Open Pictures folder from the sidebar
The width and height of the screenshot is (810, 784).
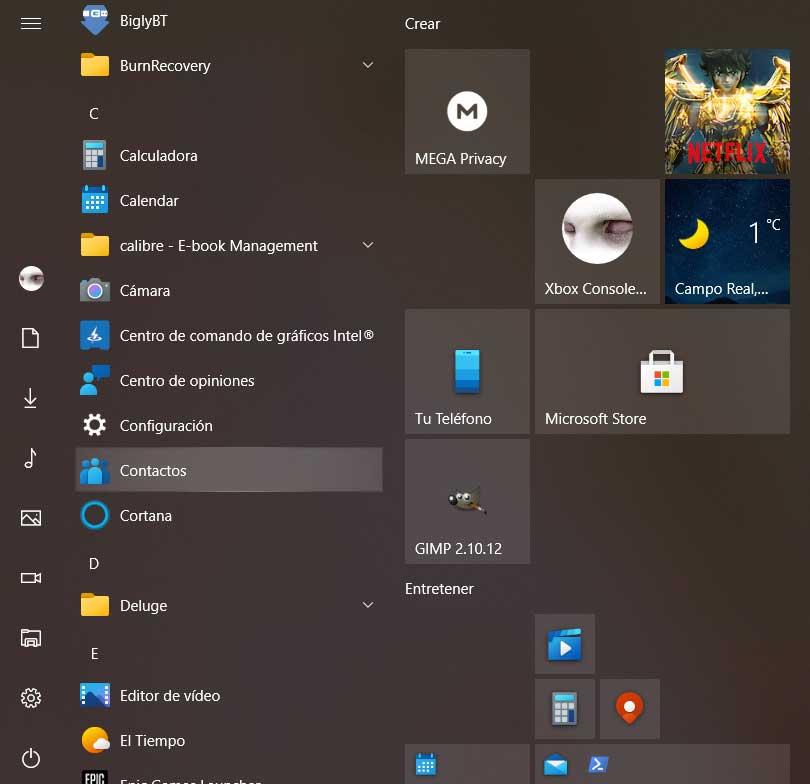[31, 518]
